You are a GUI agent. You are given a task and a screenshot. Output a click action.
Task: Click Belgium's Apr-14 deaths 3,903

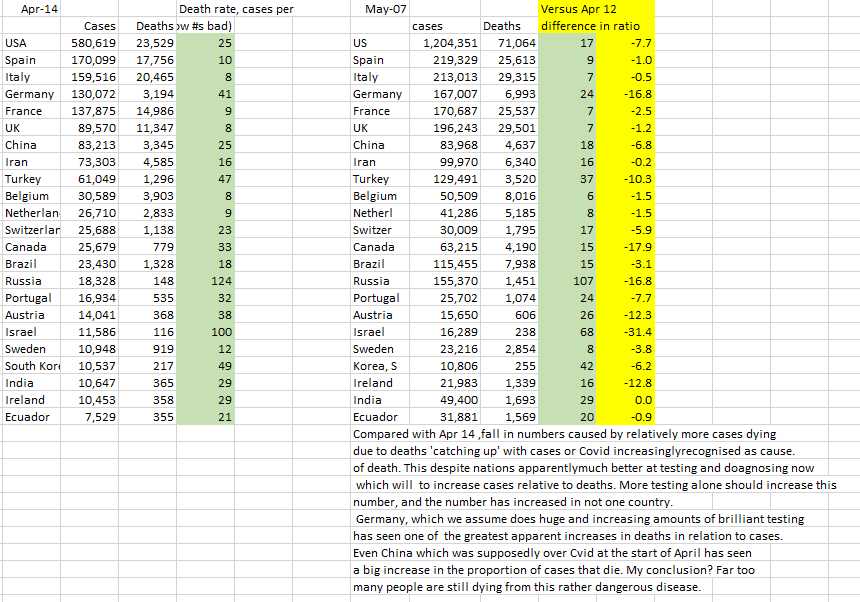tap(159, 196)
